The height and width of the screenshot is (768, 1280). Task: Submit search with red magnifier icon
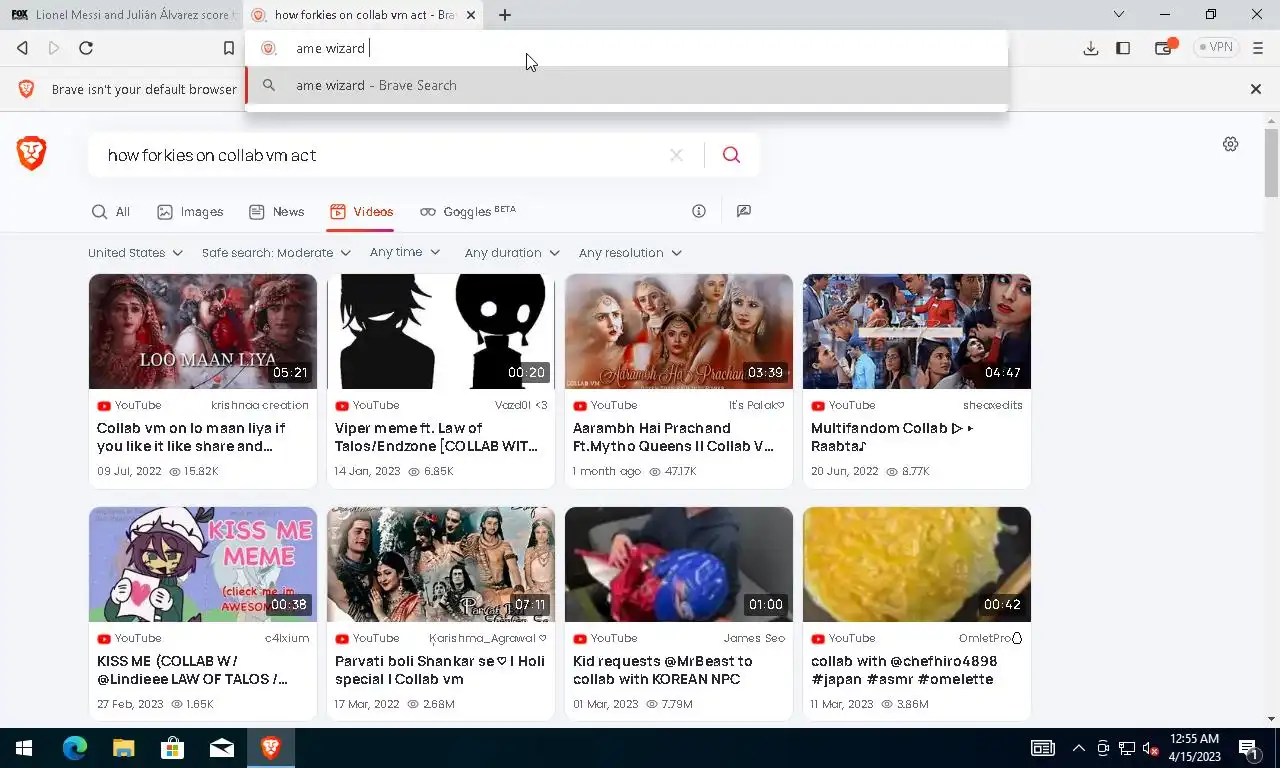tap(731, 155)
